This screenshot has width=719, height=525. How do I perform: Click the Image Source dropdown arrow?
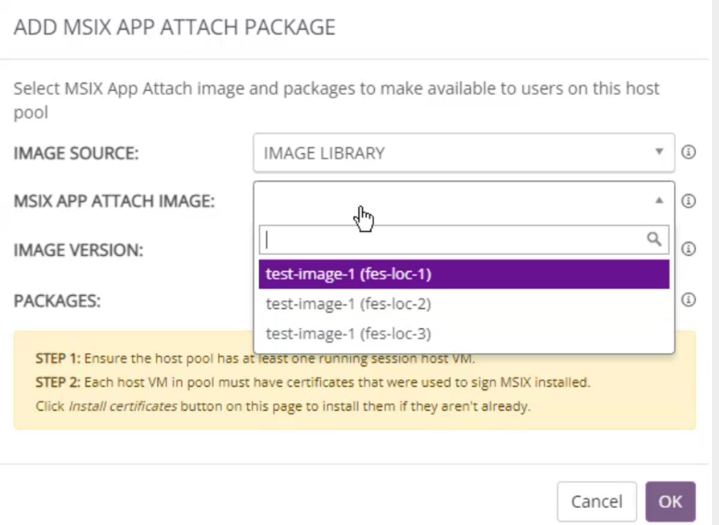[658, 152]
